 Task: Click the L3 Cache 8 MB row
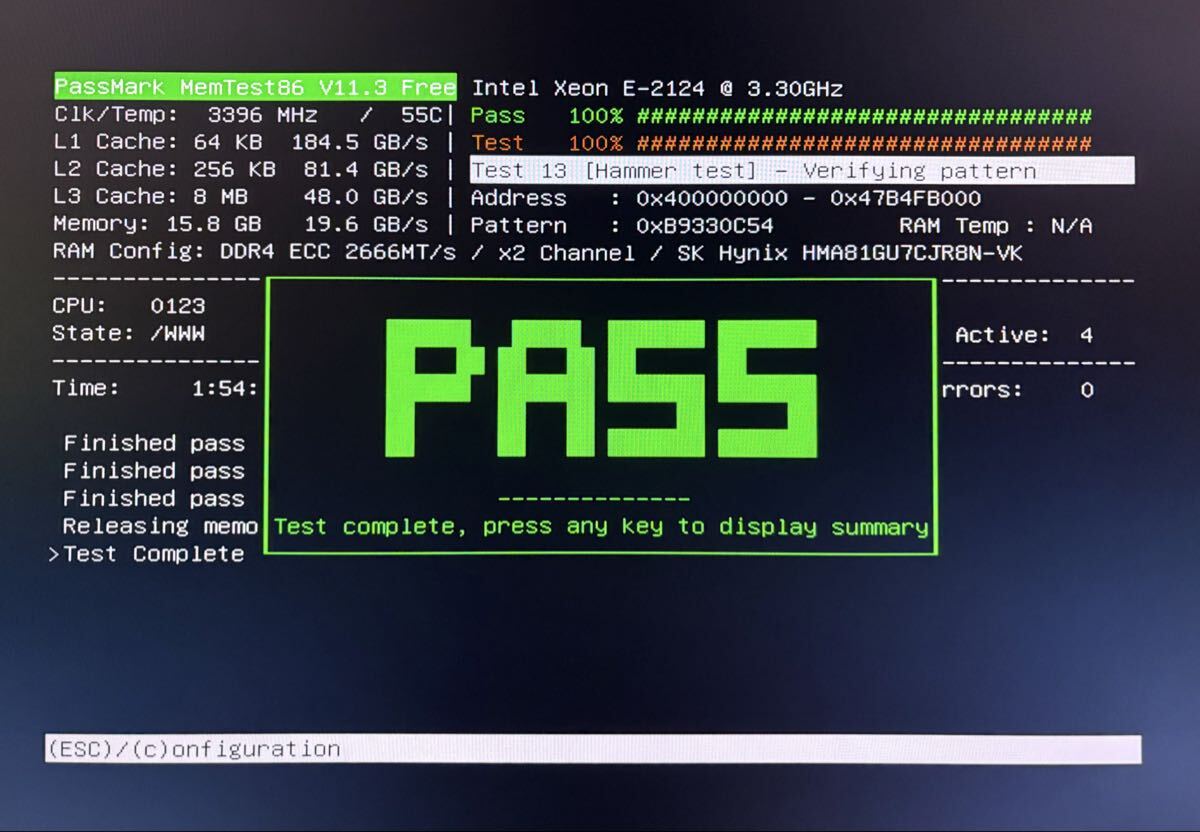tap(241, 197)
